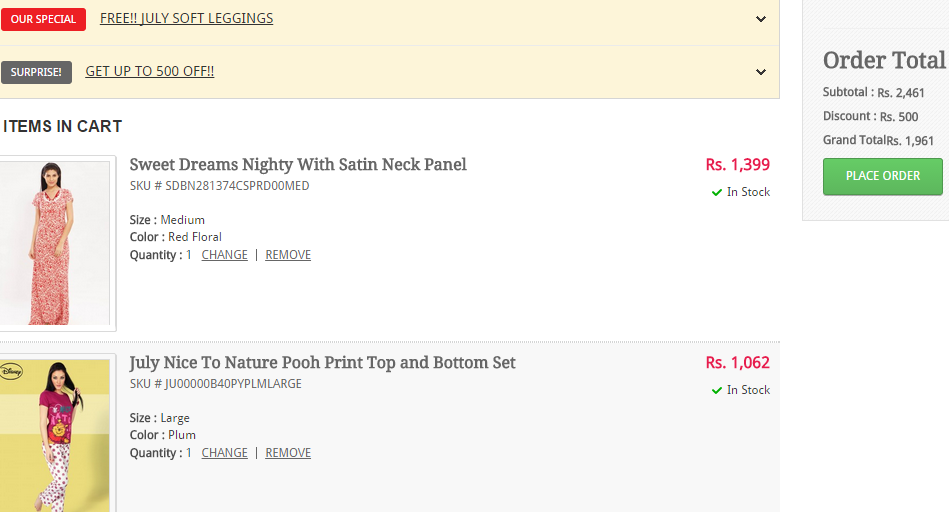Click the Sweet Dreams Nighty With Satin Neck Panel title
The width and height of the screenshot is (949, 512).
(298, 165)
